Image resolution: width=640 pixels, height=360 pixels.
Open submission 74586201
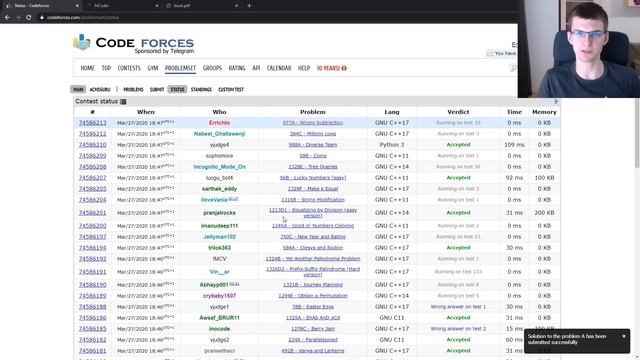click(93, 213)
